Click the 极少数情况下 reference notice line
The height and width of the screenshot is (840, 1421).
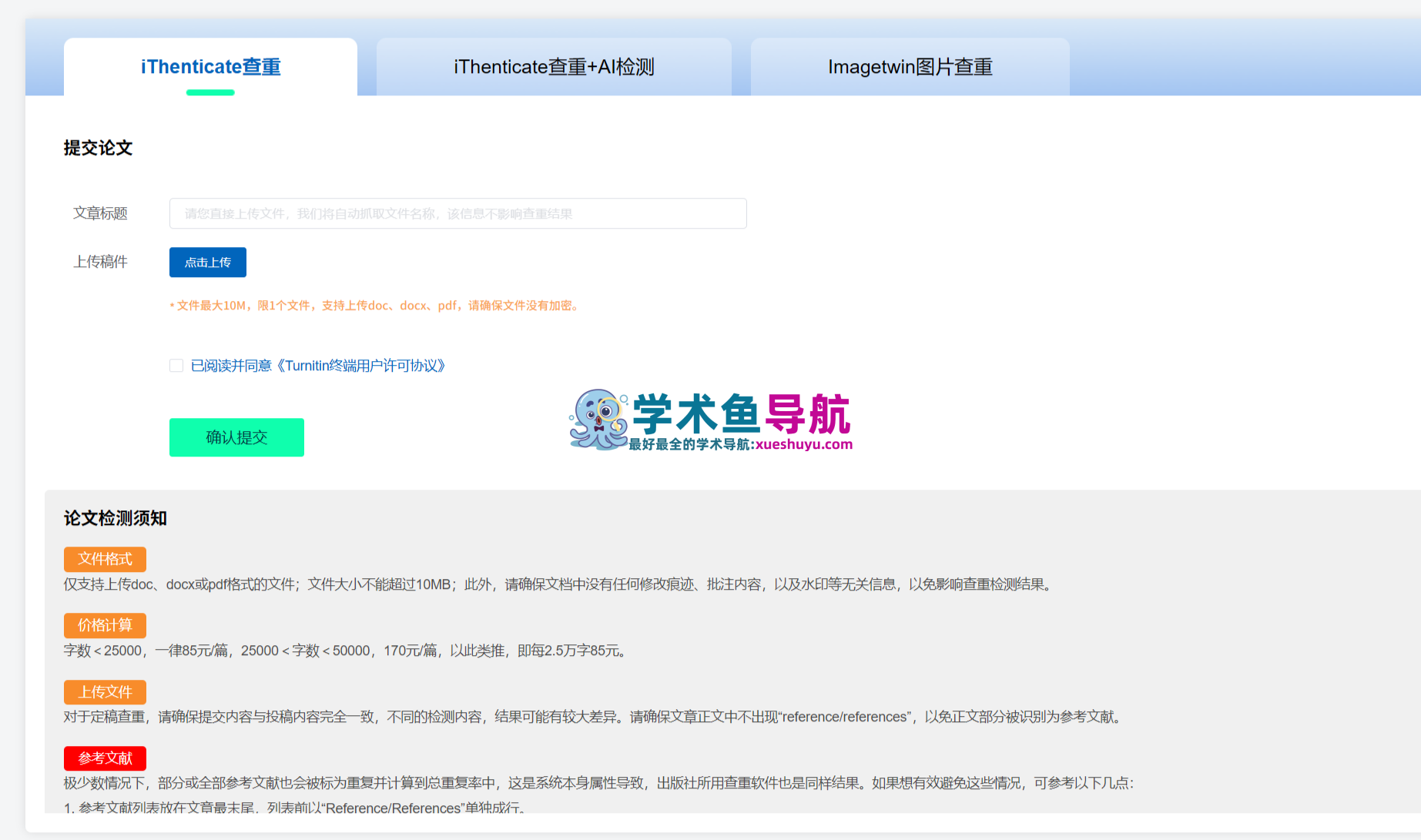click(598, 783)
